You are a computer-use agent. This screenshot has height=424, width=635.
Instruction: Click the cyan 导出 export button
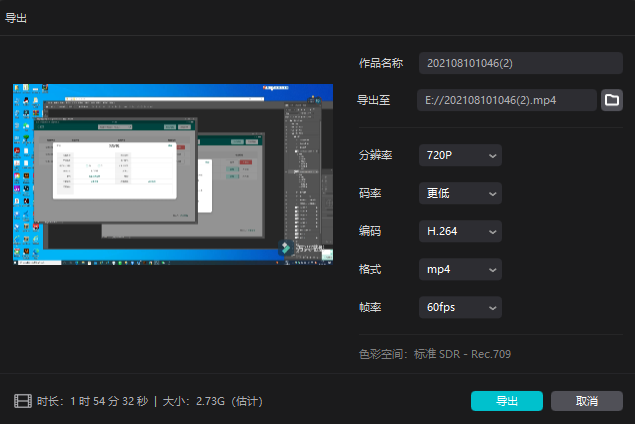pyautogui.click(x=507, y=401)
